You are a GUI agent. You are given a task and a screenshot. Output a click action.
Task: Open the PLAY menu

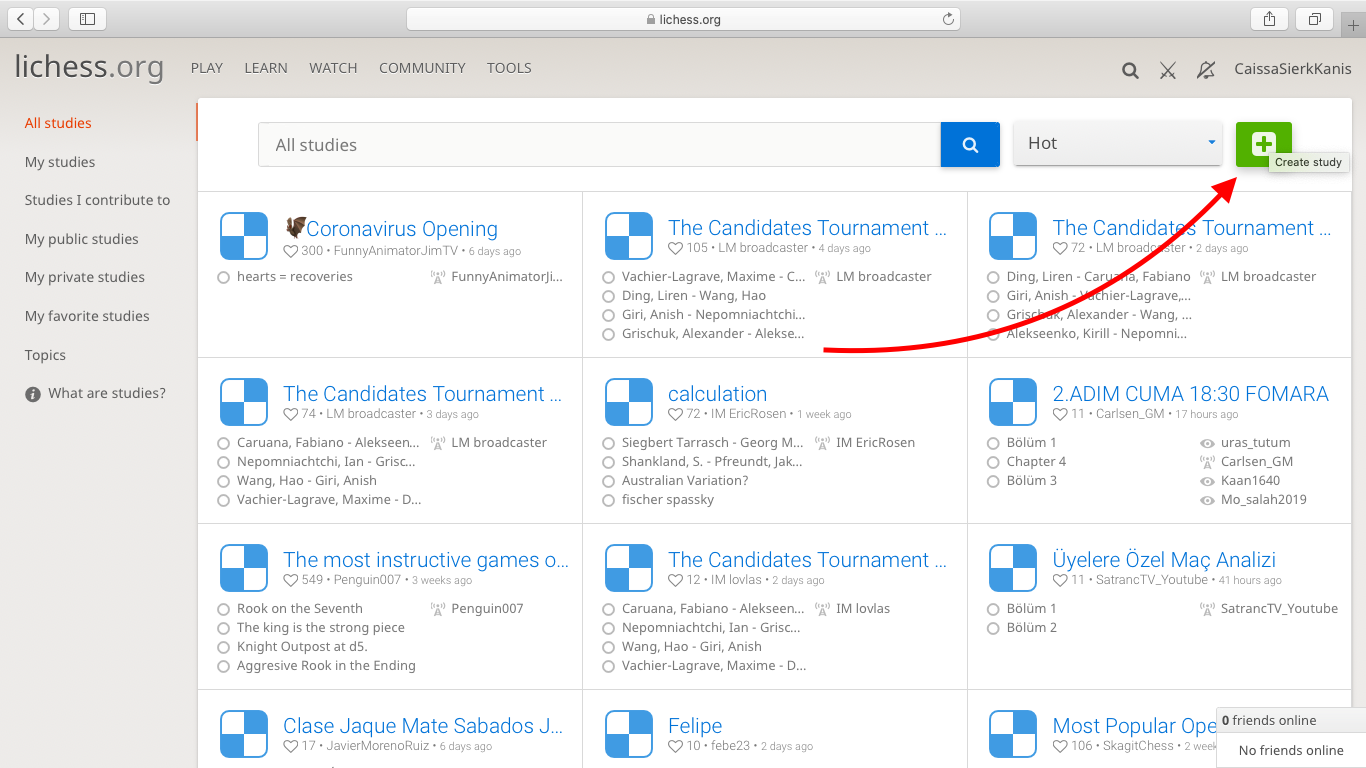click(x=207, y=68)
